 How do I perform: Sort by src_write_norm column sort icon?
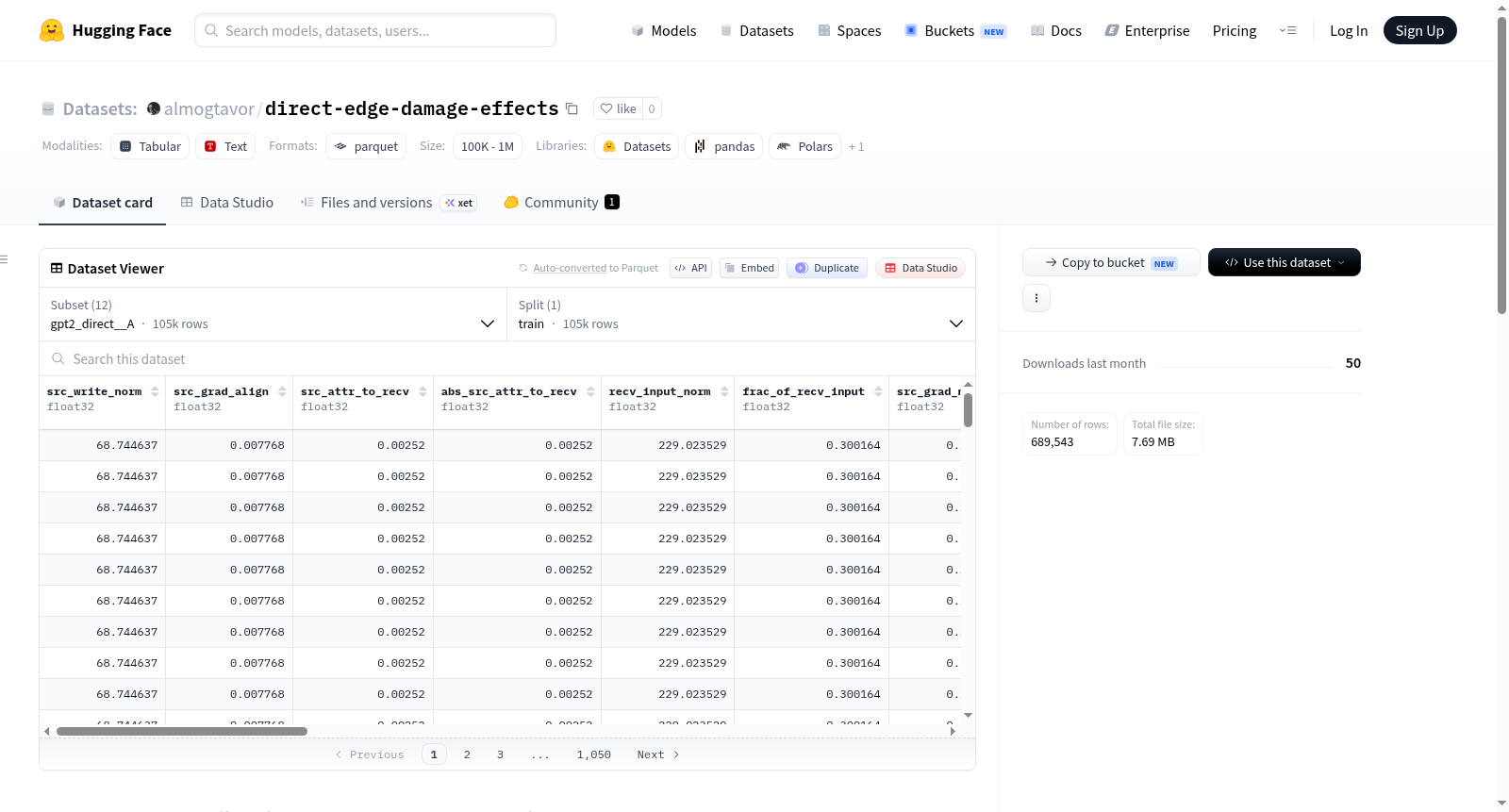pos(155,391)
